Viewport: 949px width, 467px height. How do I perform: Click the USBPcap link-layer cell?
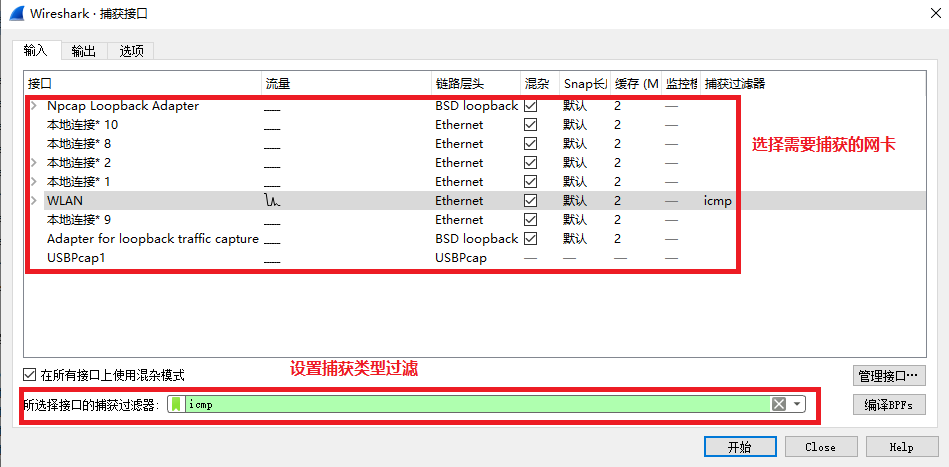coord(461,258)
